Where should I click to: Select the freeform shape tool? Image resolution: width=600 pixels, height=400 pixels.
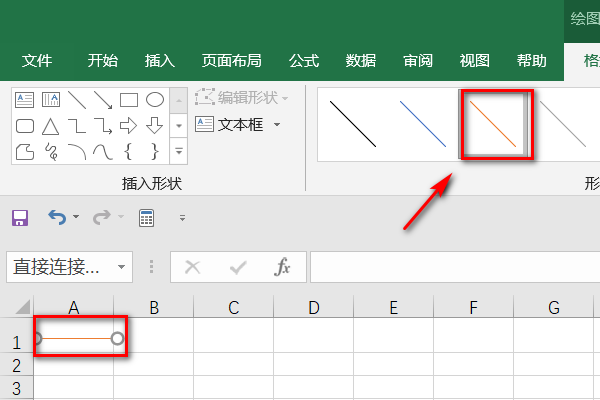(24, 152)
